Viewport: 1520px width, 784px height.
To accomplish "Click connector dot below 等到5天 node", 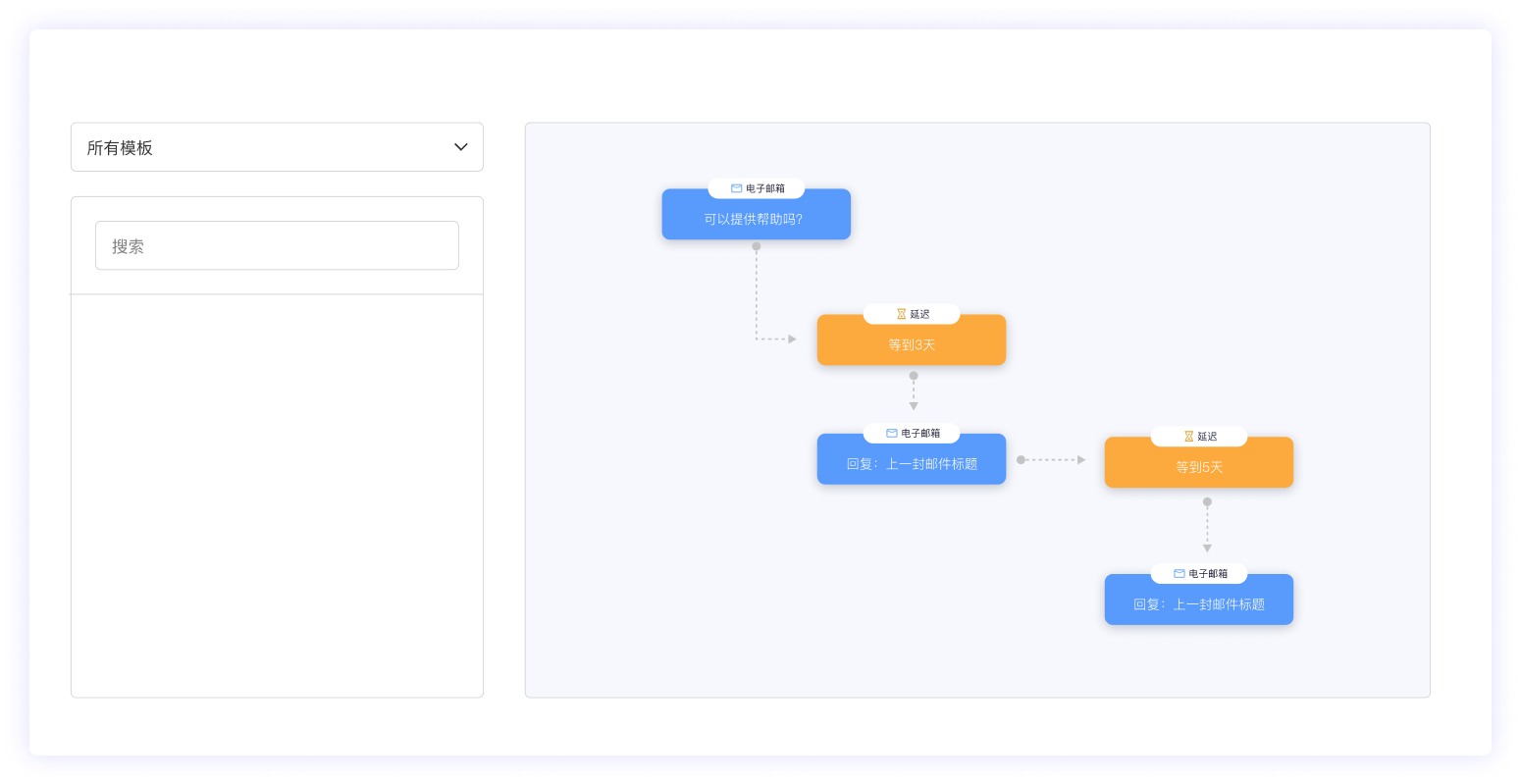I will point(1207,501).
